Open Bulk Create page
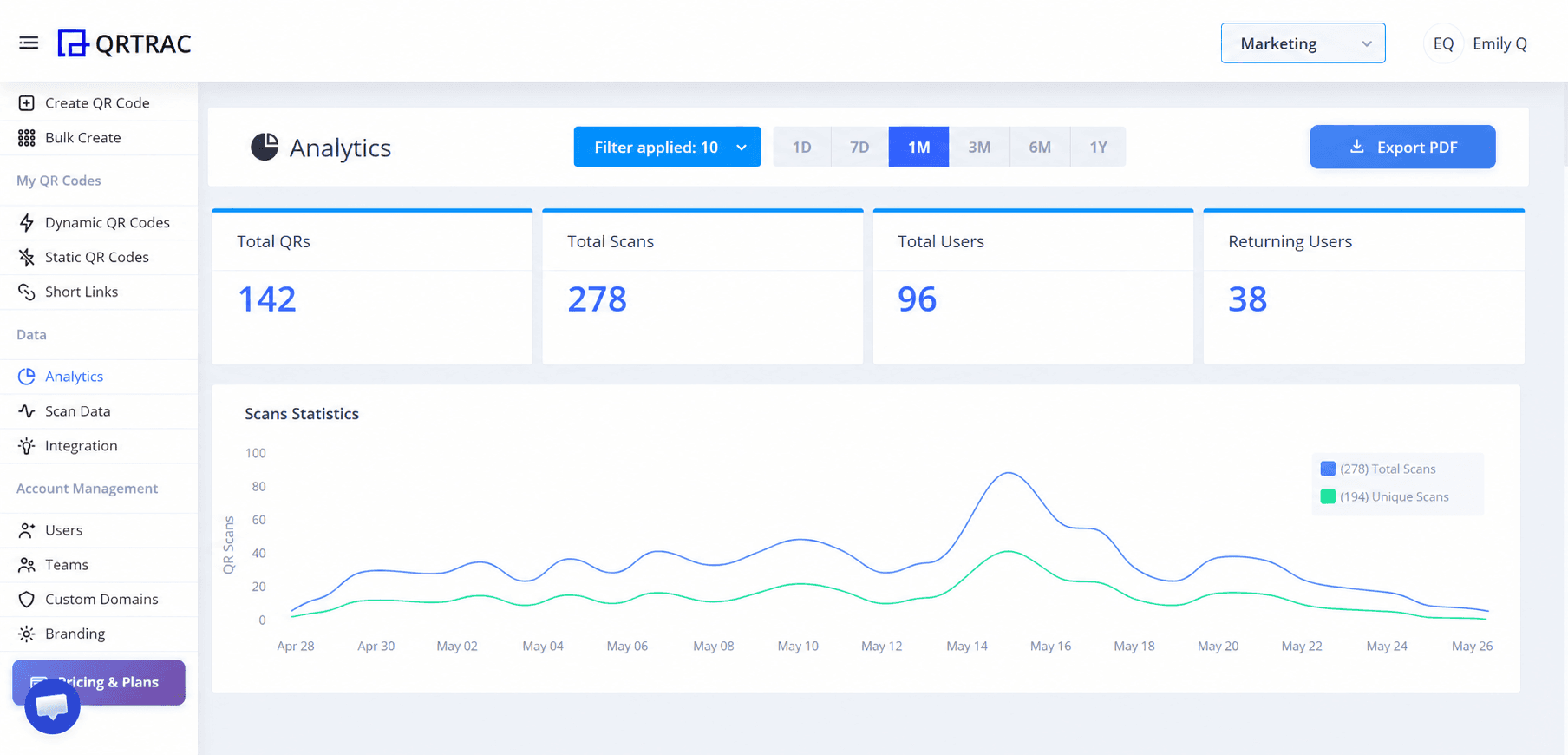 (99, 138)
